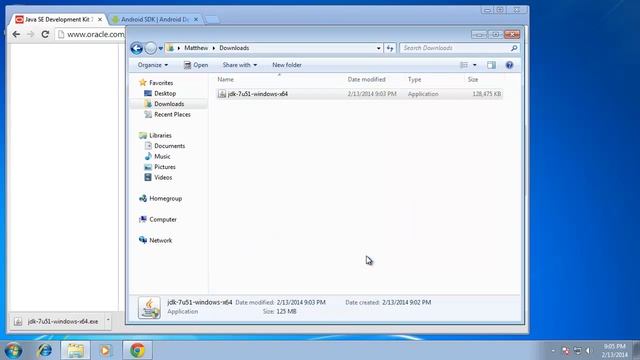
Task: Open address bar previous locations dropdown
Action: point(378,48)
